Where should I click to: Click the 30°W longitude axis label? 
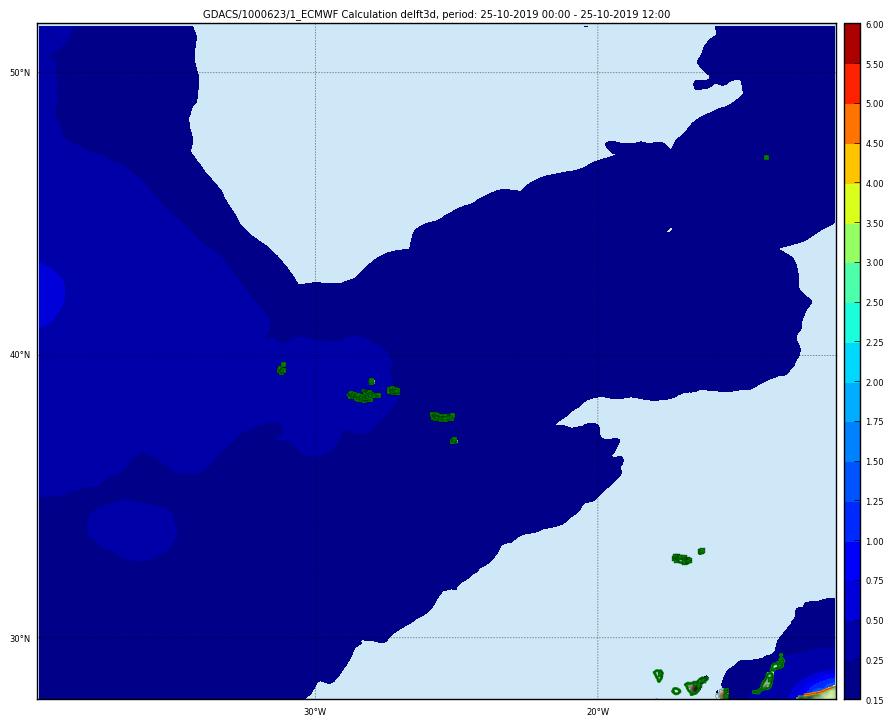tap(315, 712)
